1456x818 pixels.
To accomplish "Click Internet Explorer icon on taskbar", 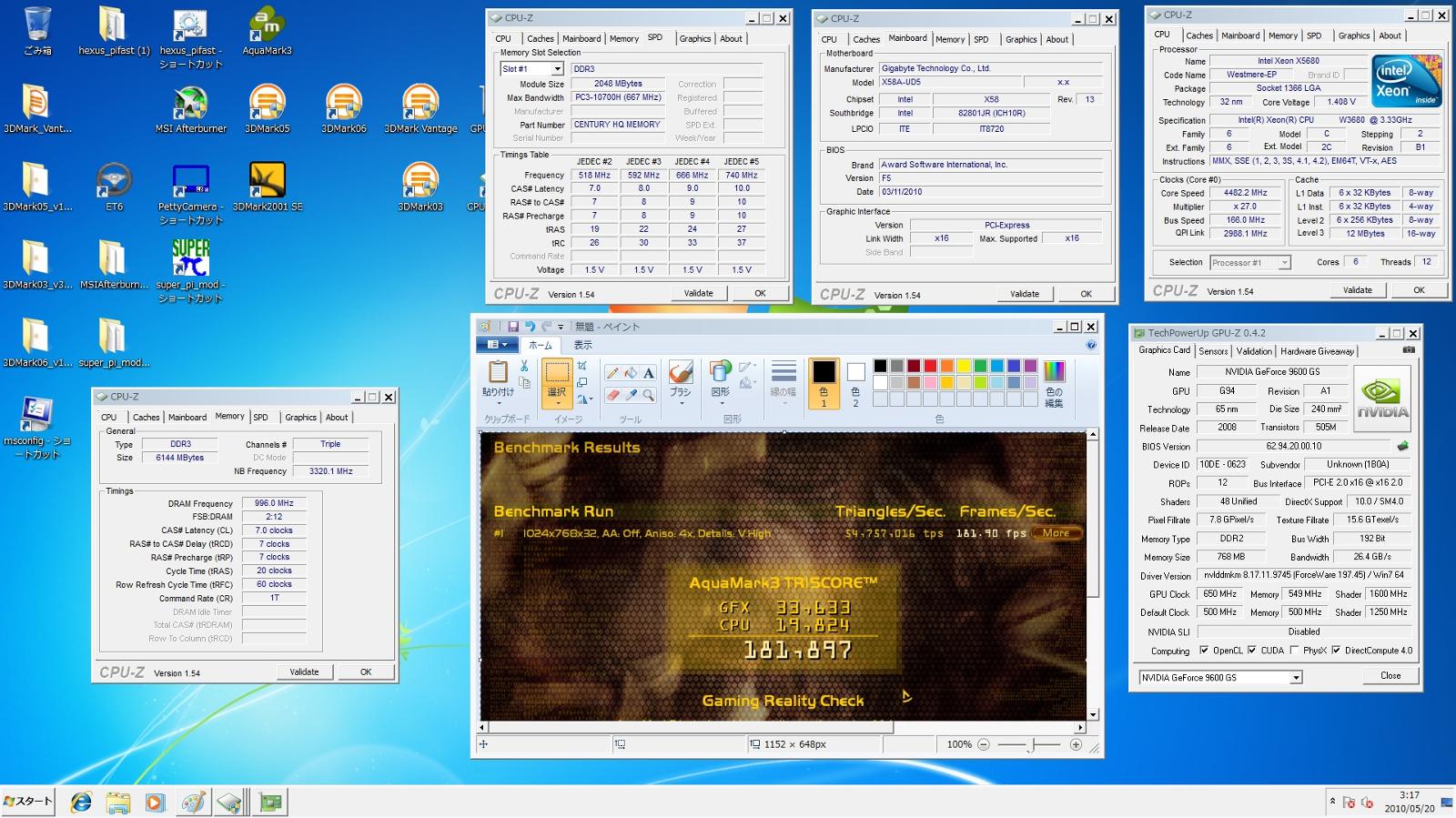I will pyautogui.click(x=81, y=803).
